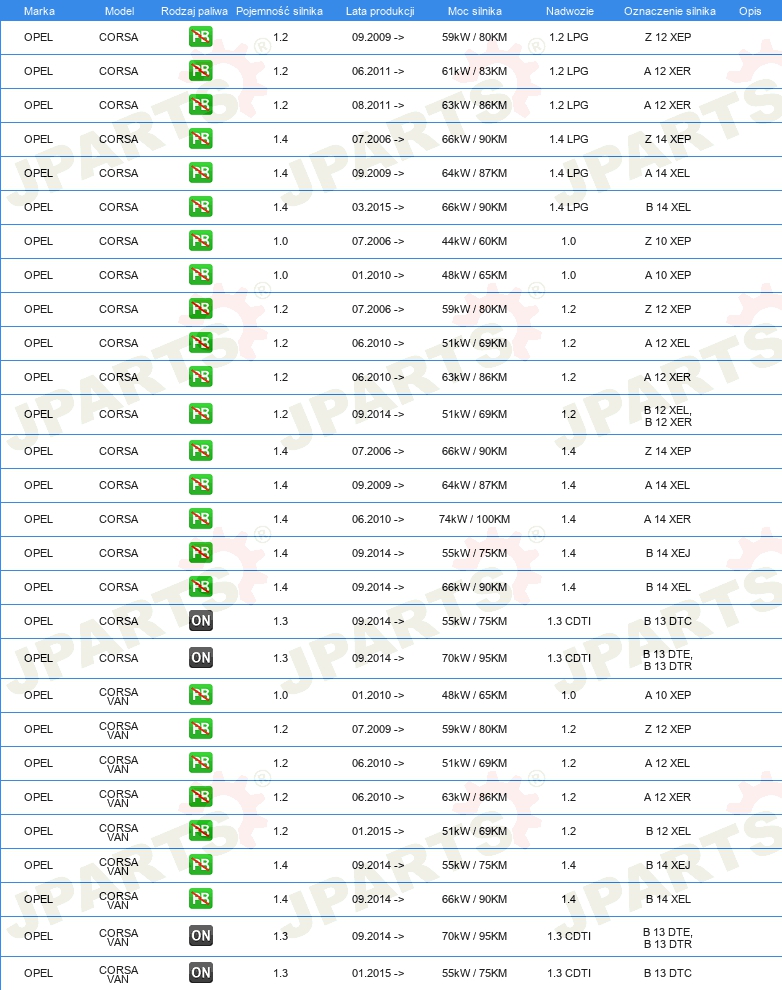
Task: Click PB icon in the CORSA VAN 66kW / 90KM row
Action: 201,899
